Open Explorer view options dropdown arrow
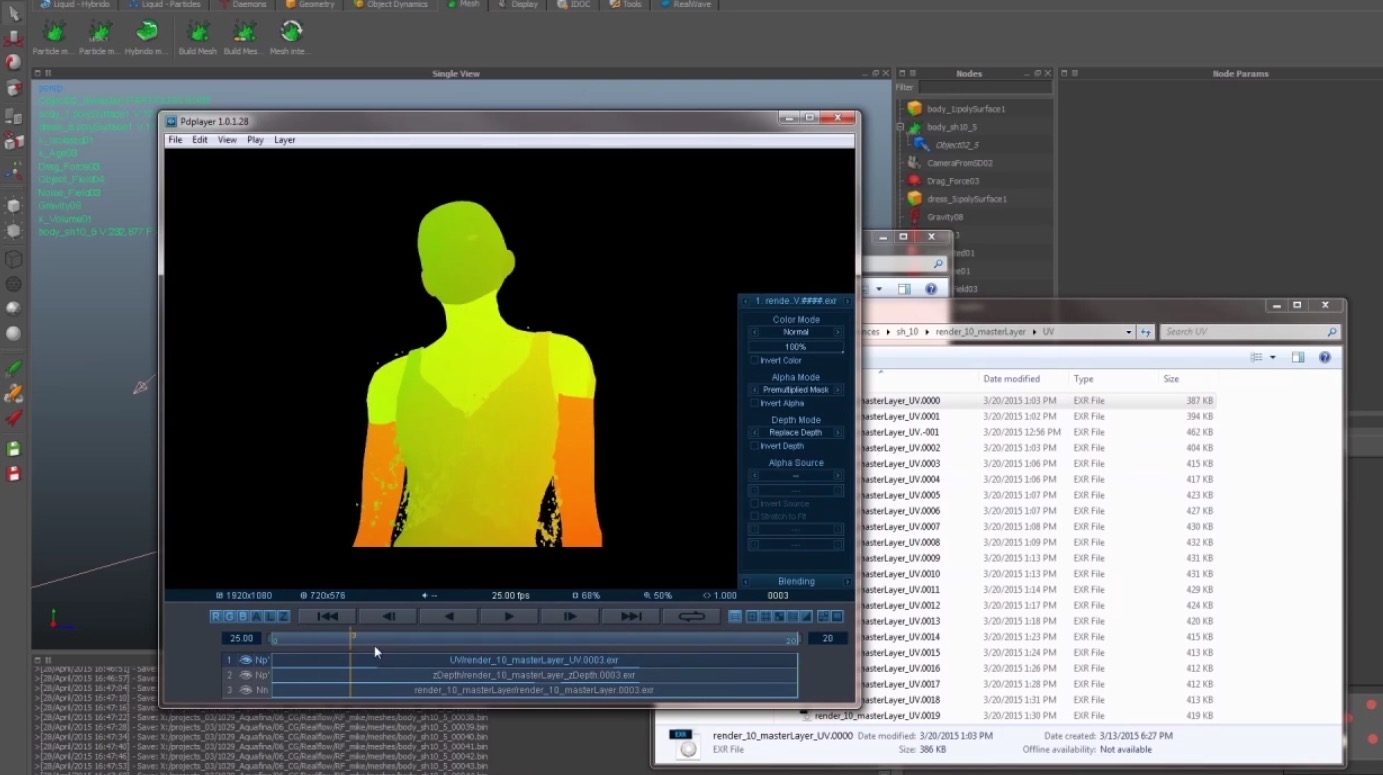The height and width of the screenshot is (775, 1383). point(1272,357)
